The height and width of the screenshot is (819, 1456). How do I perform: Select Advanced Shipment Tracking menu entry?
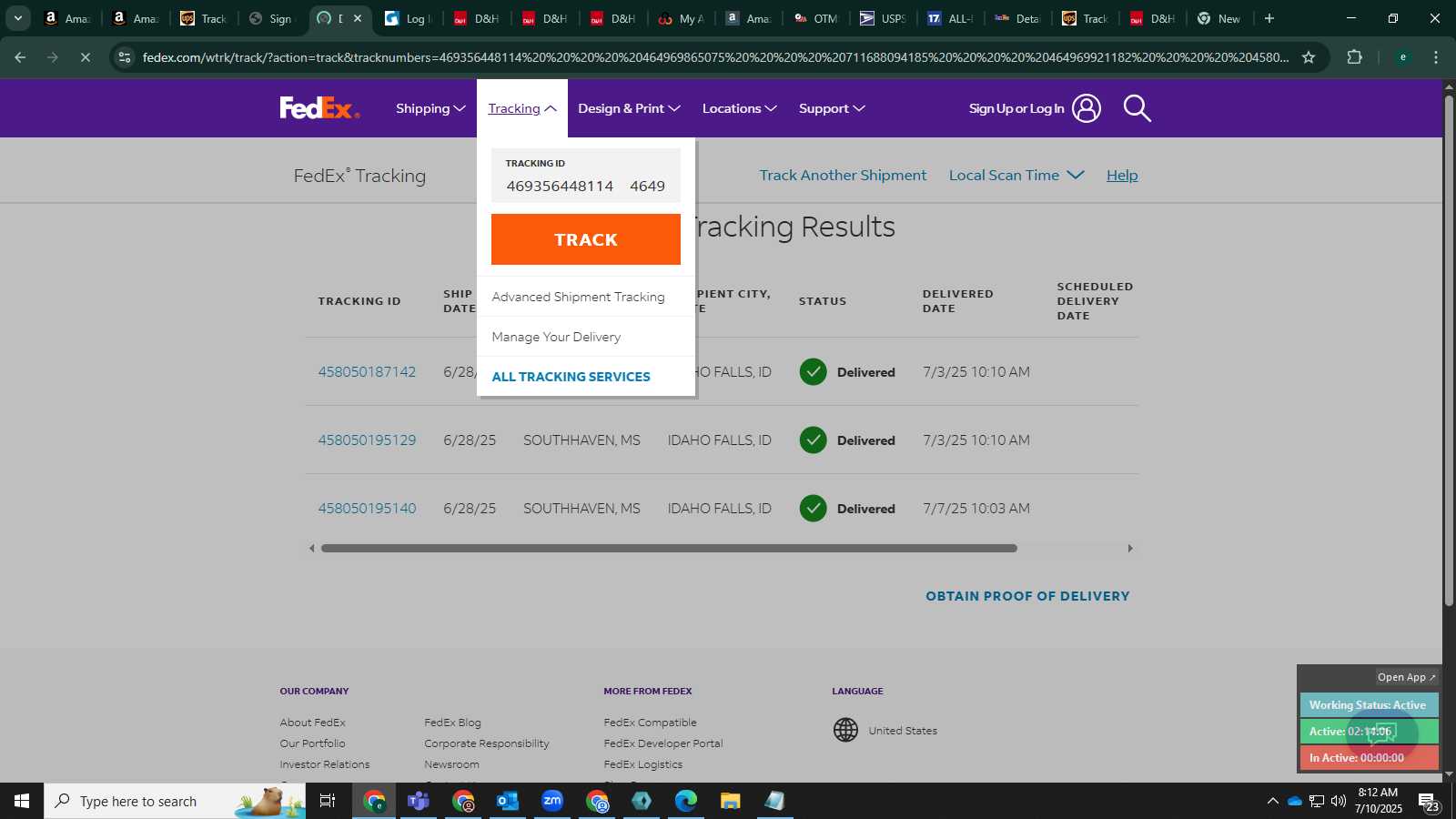[578, 297]
